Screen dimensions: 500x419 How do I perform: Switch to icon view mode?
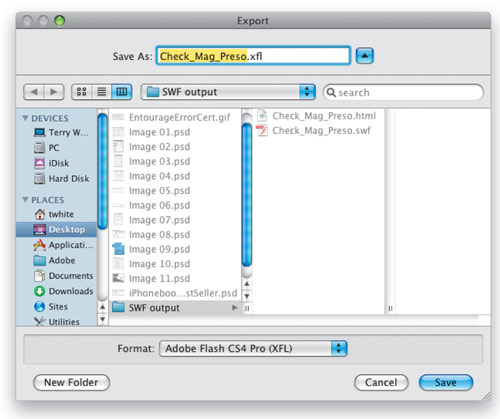pos(82,92)
